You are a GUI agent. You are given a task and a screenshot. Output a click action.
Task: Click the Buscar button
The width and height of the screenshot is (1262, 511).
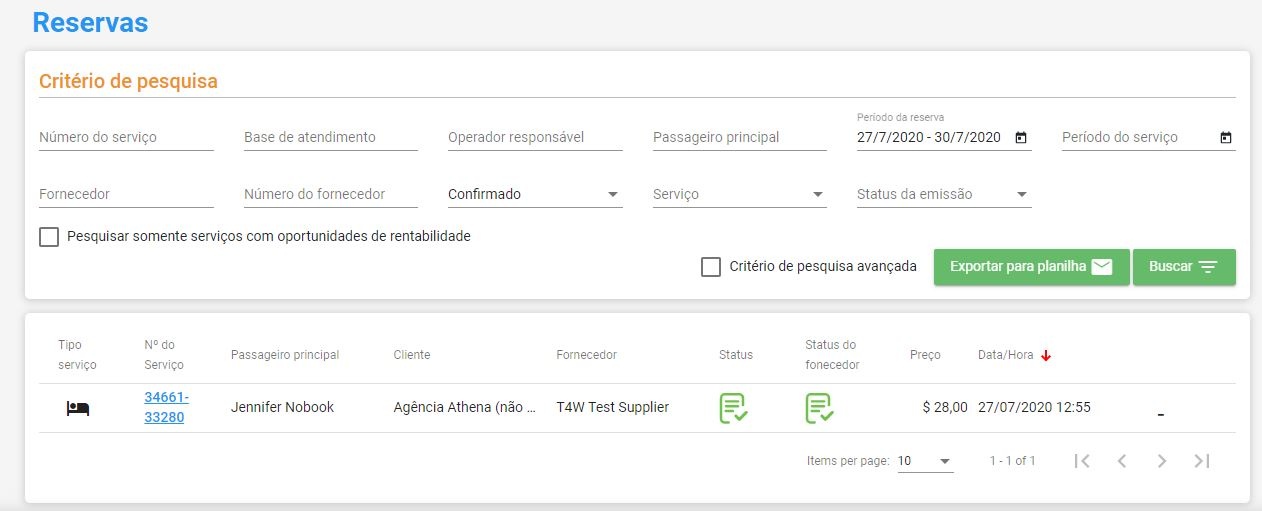pos(1184,267)
